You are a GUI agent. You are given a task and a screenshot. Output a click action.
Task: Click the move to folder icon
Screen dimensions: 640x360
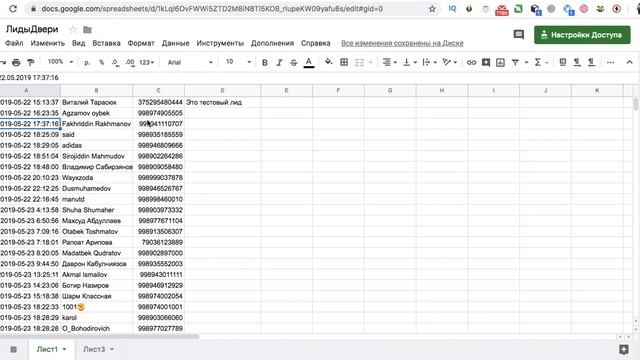click(87, 29)
